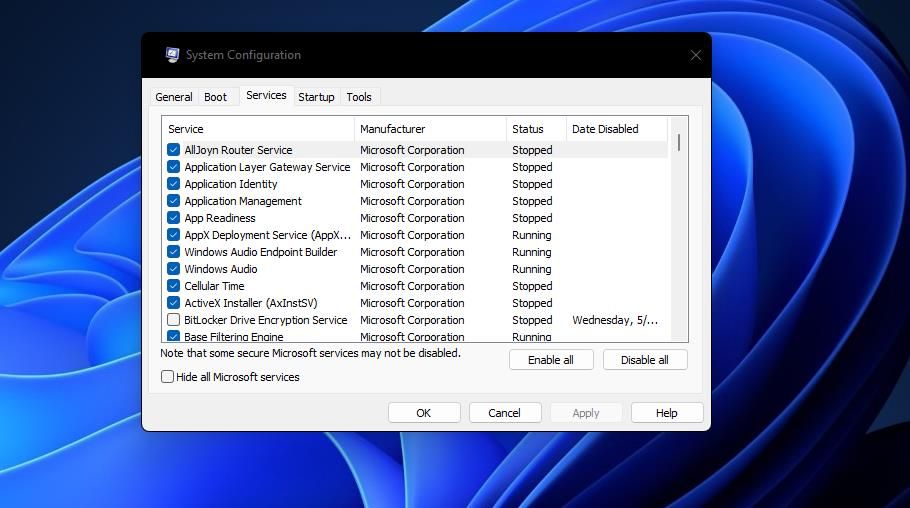Image resolution: width=910 pixels, height=508 pixels.
Task: Close the System Configuration window
Action: click(x=695, y=55)
